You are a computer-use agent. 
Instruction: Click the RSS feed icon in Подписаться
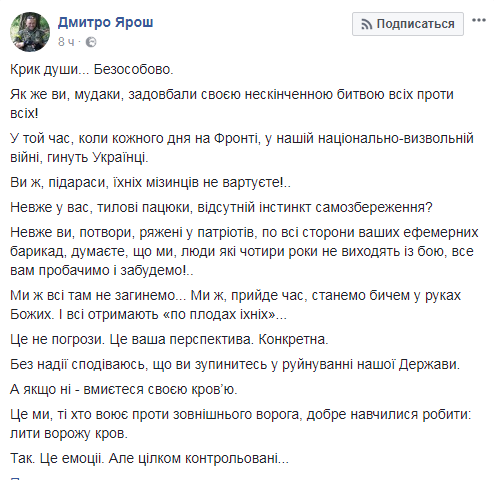coord(366,24)
